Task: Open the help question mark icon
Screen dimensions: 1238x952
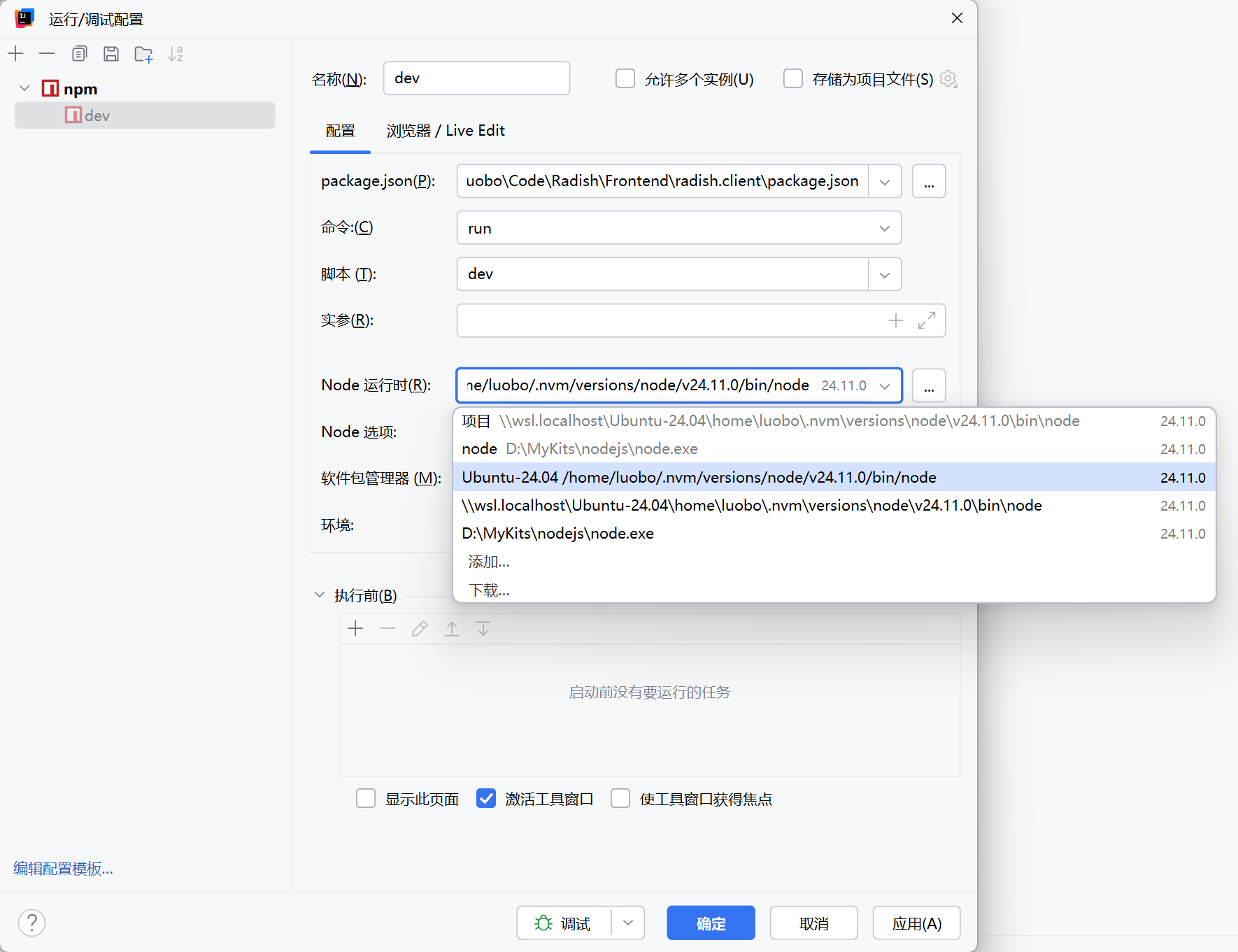Action: pyautogui.click(x=32, y=923)
